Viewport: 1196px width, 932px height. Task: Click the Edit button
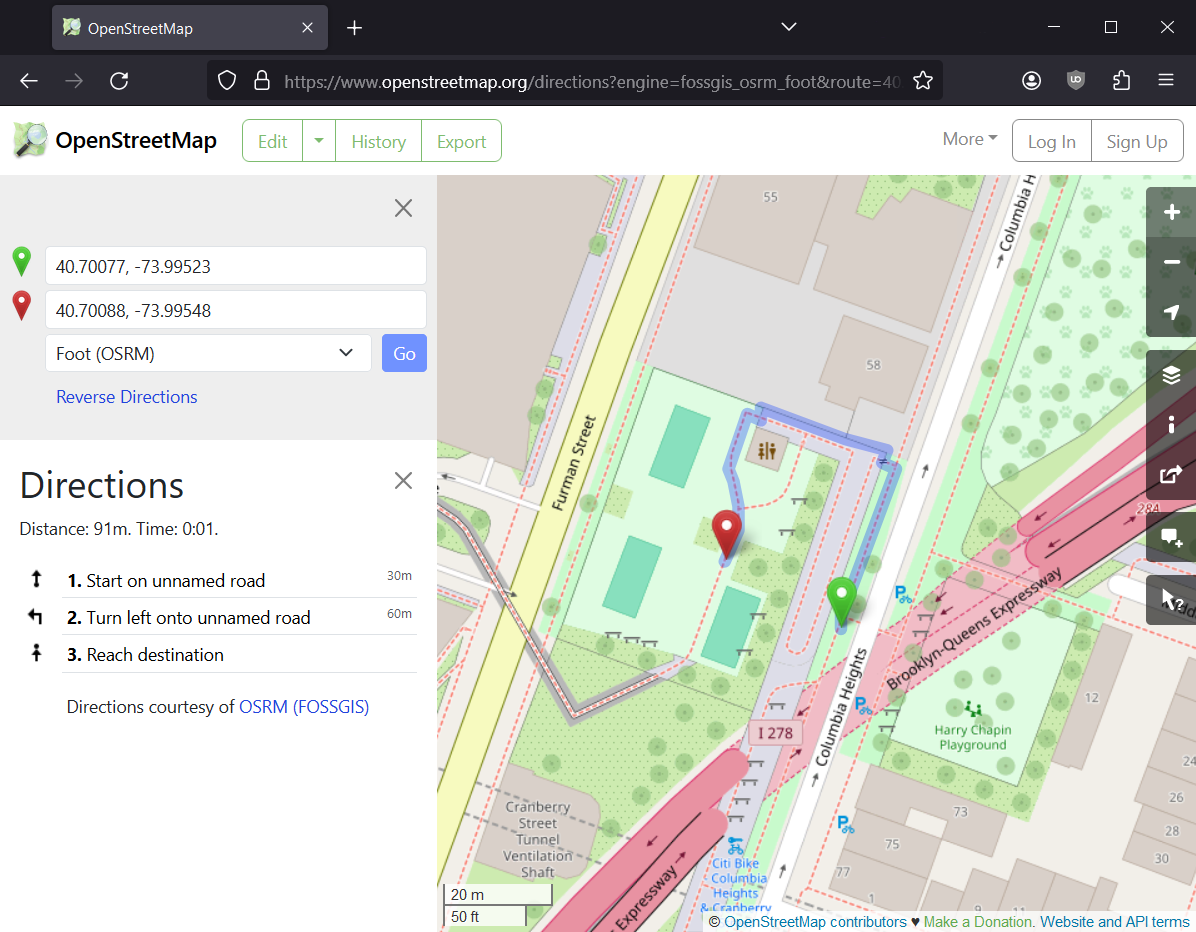(x=272, y=141)
